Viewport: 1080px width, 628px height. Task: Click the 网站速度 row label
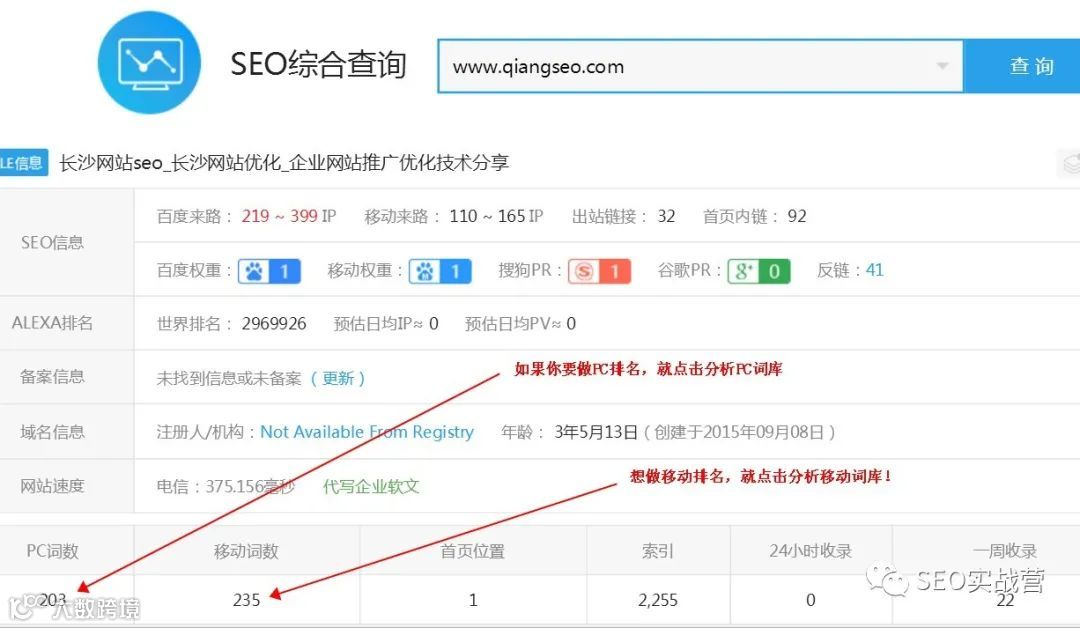[52, 486]
